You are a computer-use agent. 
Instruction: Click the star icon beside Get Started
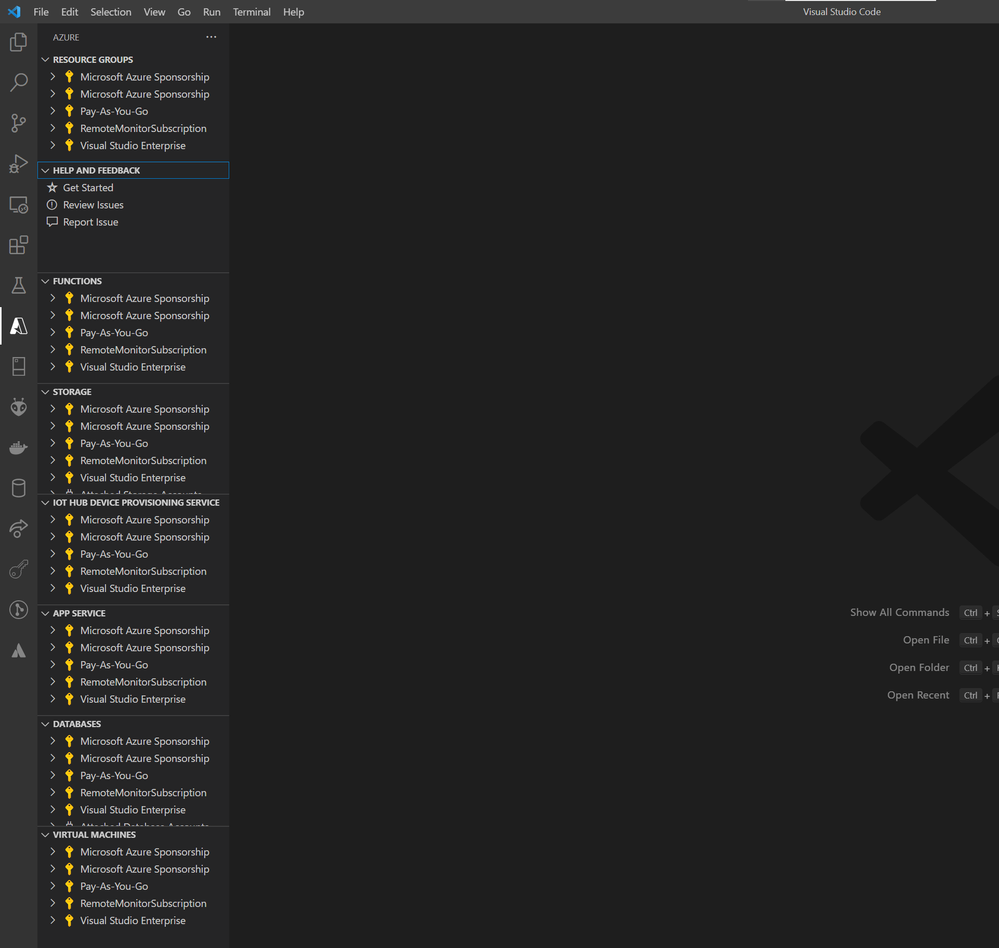coord(52,187)
